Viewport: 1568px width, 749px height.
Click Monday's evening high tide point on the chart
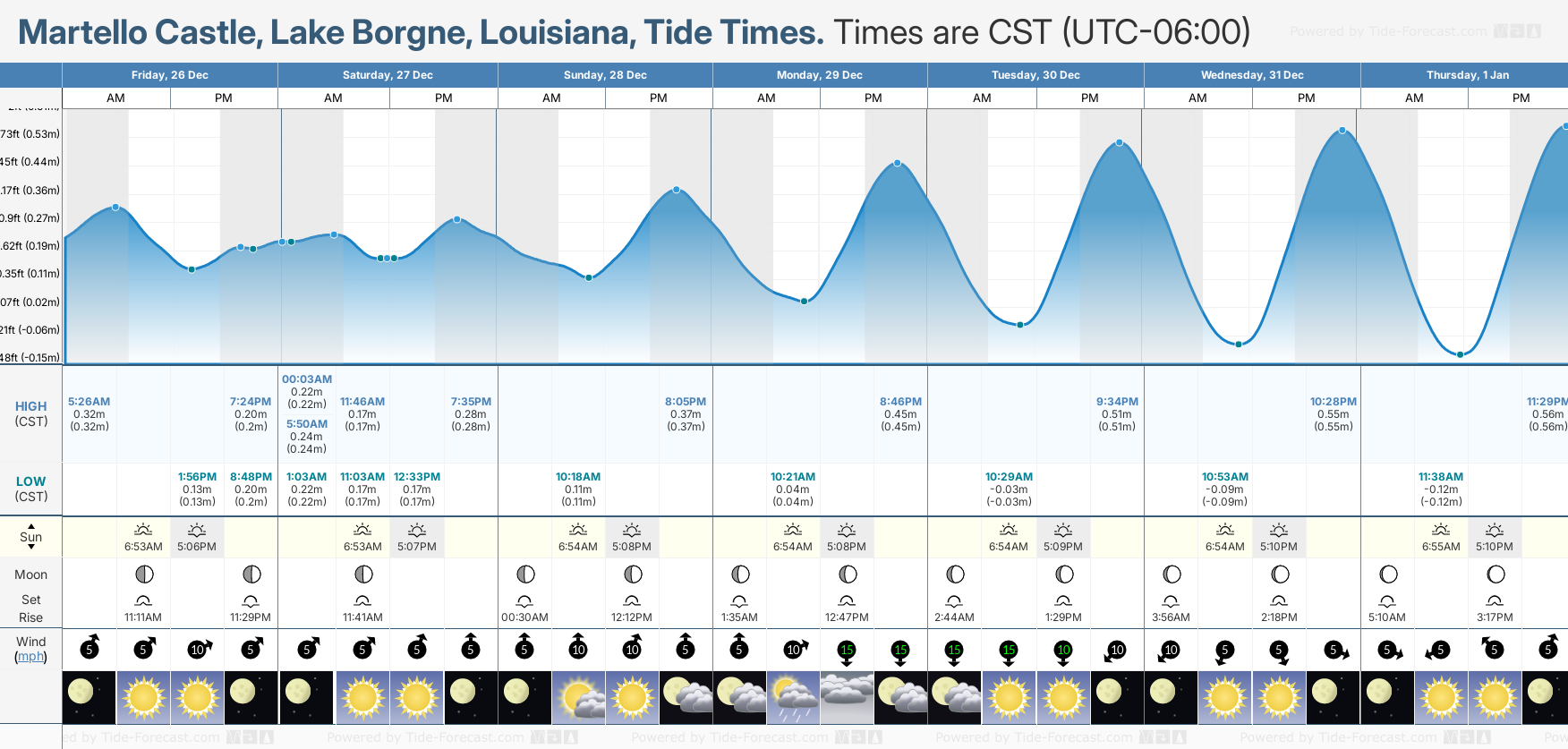[x=898, y=163]
